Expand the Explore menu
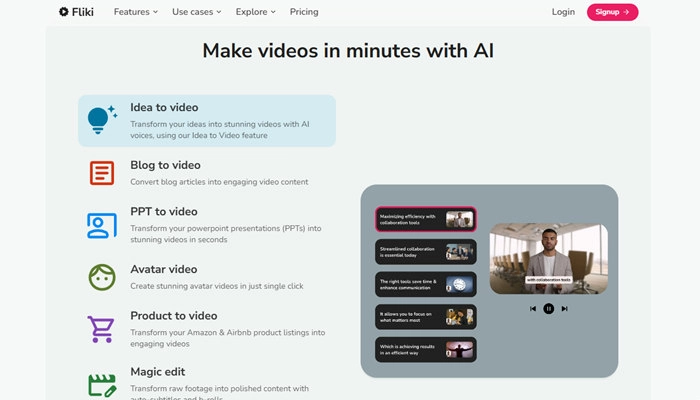Viewport: 700px width, 400px height. (255, 12)
